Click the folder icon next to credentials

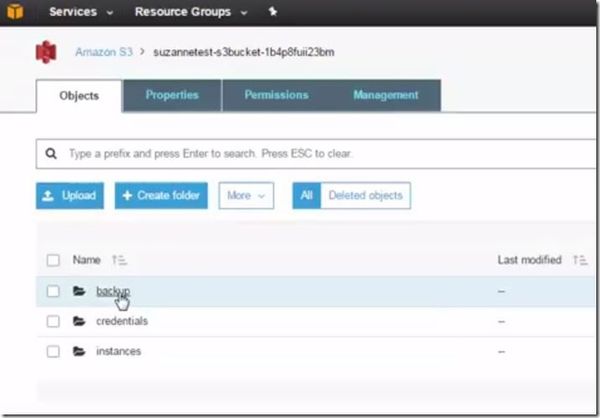[x=79, y=321]
